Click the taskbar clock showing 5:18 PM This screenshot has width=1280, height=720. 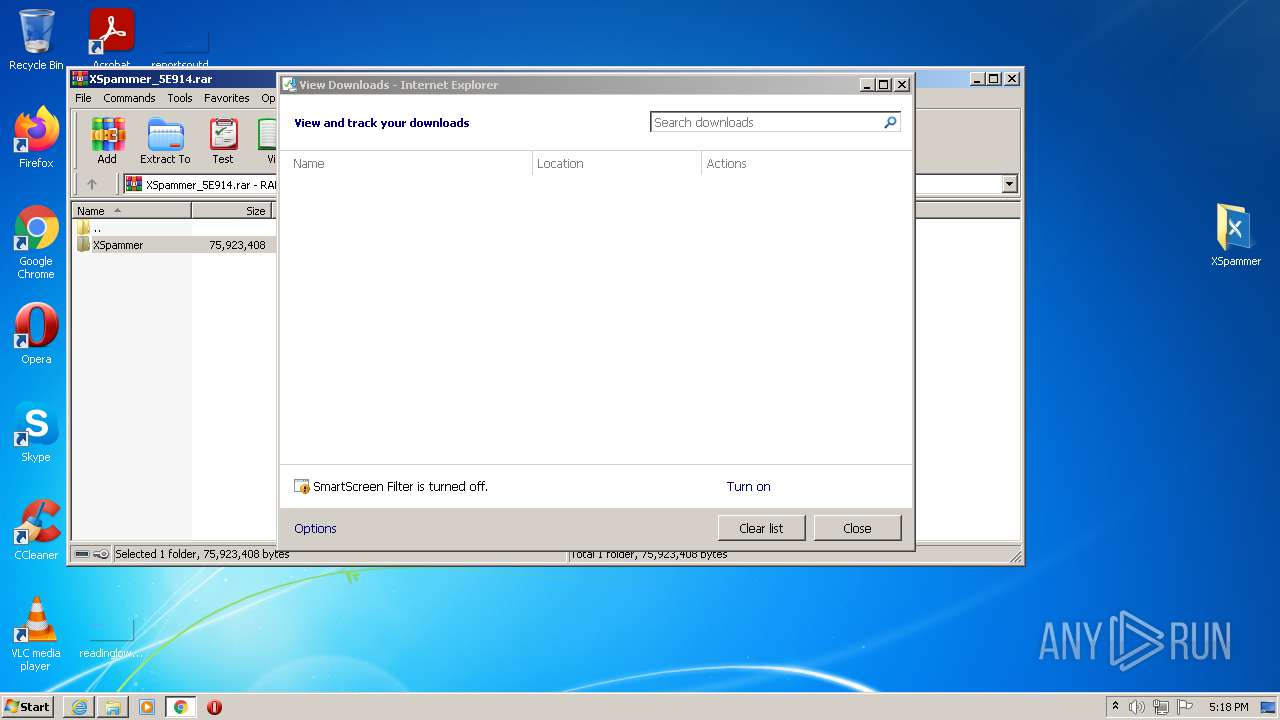tap(1228, 707)
